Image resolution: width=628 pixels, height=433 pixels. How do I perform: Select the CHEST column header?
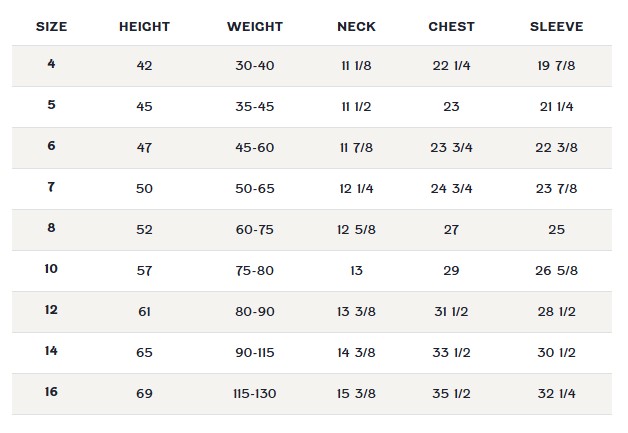tap(451, 27)
